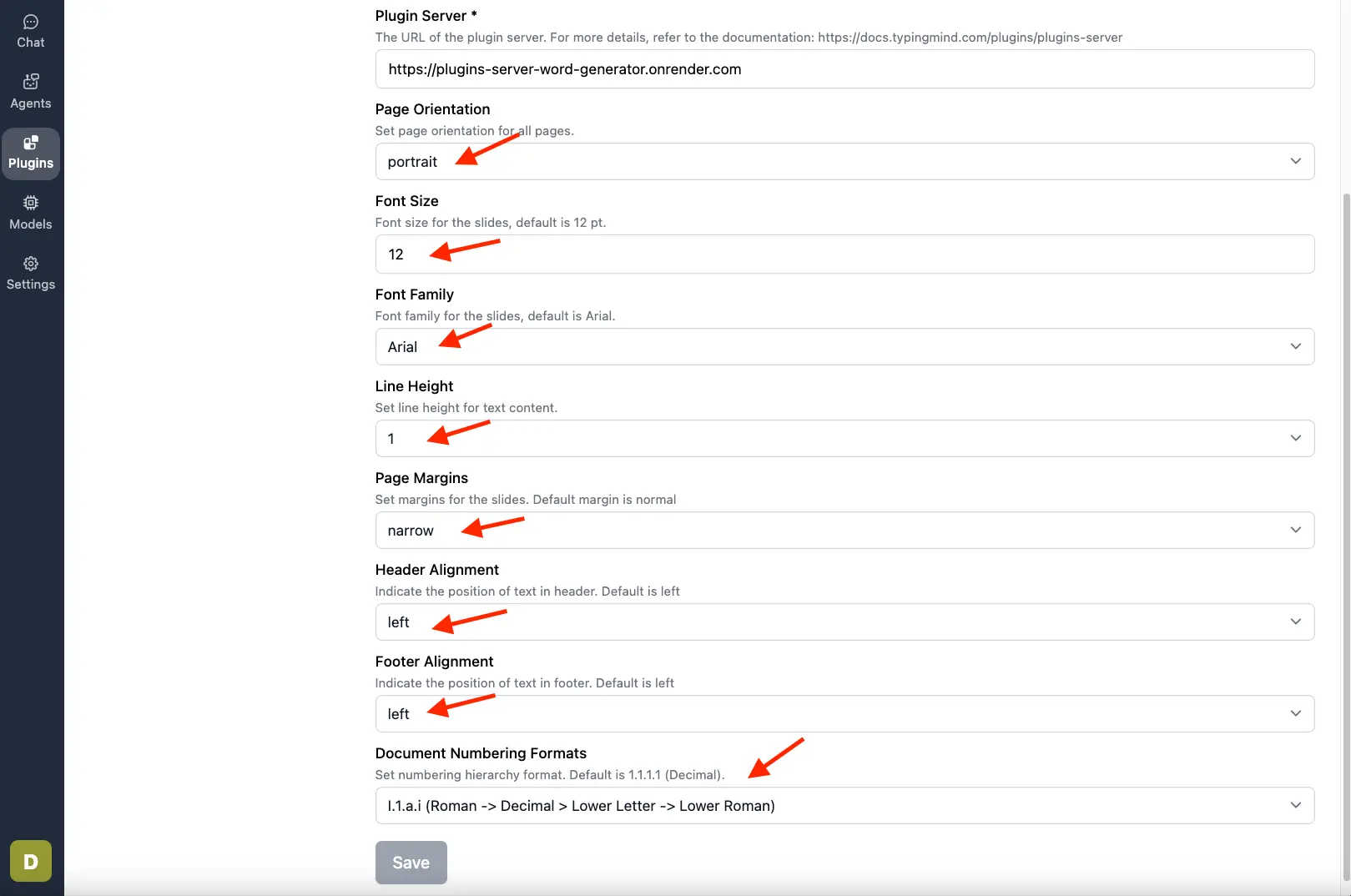Click the Font Size section label
This screenshot has height=896, width=1351.
(406, 201)
